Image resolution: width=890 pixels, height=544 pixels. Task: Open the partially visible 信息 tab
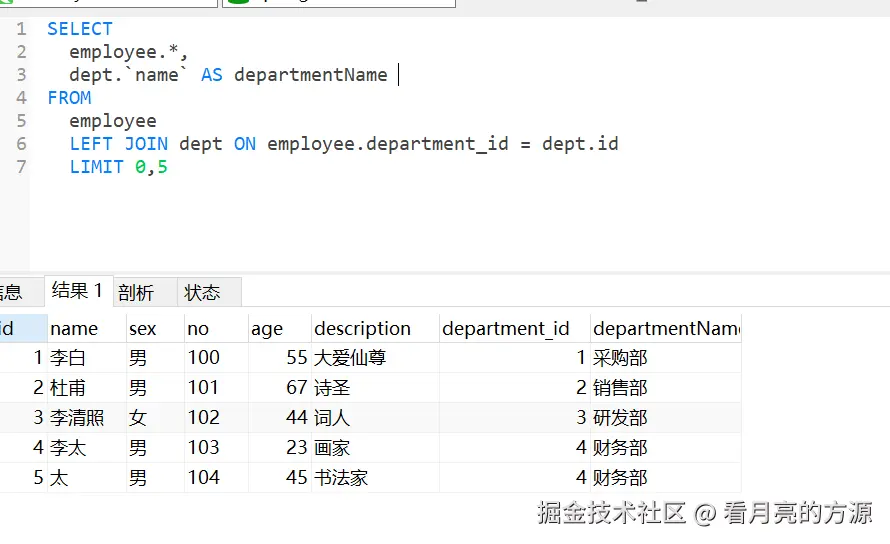point(10,293)
